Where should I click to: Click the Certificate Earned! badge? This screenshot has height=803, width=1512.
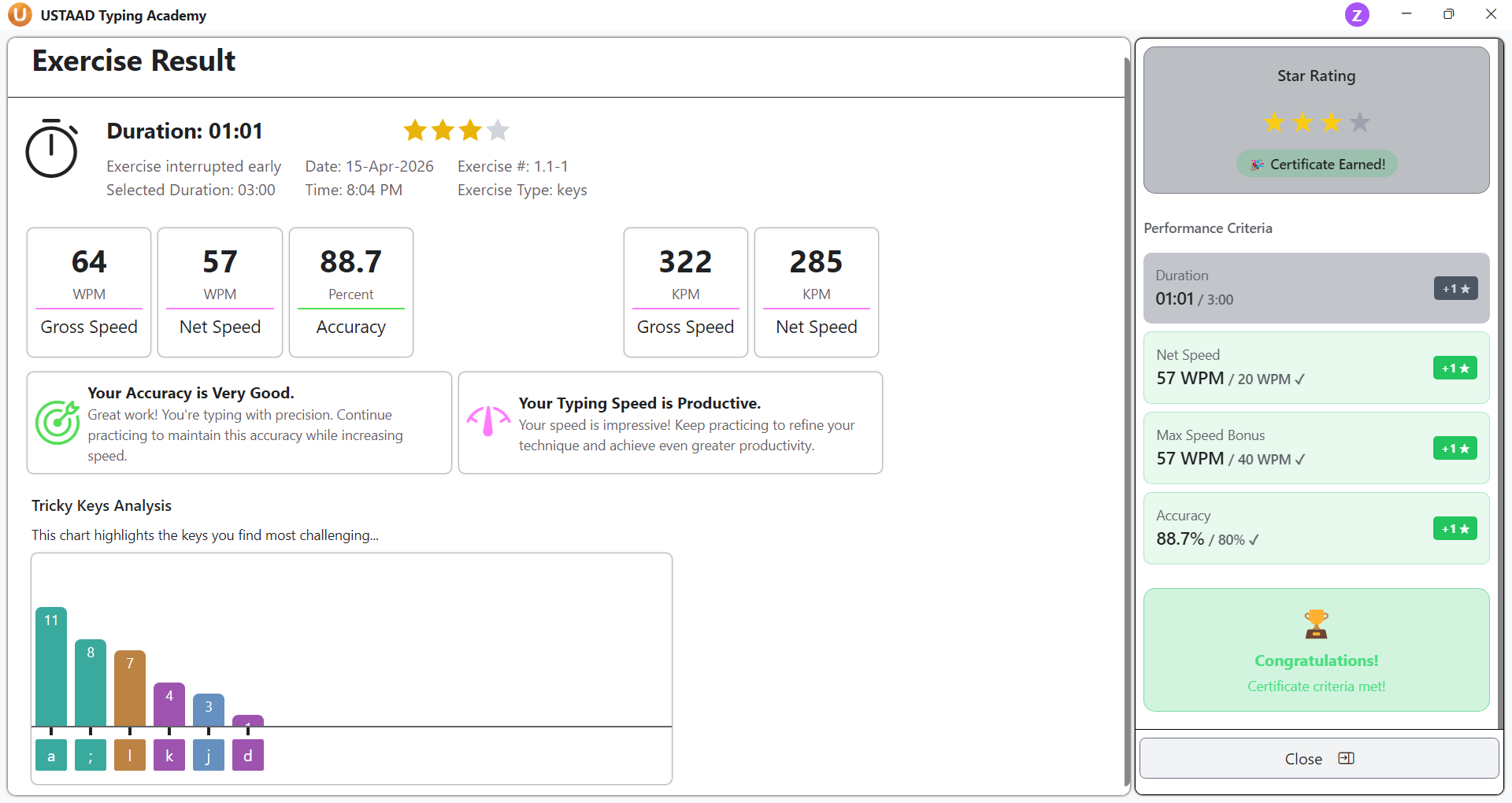tap(1317, 164)
